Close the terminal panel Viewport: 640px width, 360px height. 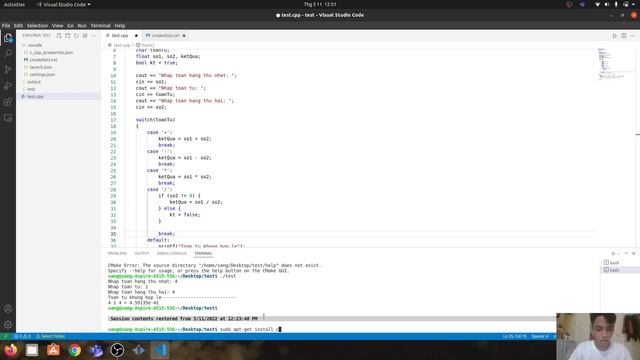click(634, 253)
